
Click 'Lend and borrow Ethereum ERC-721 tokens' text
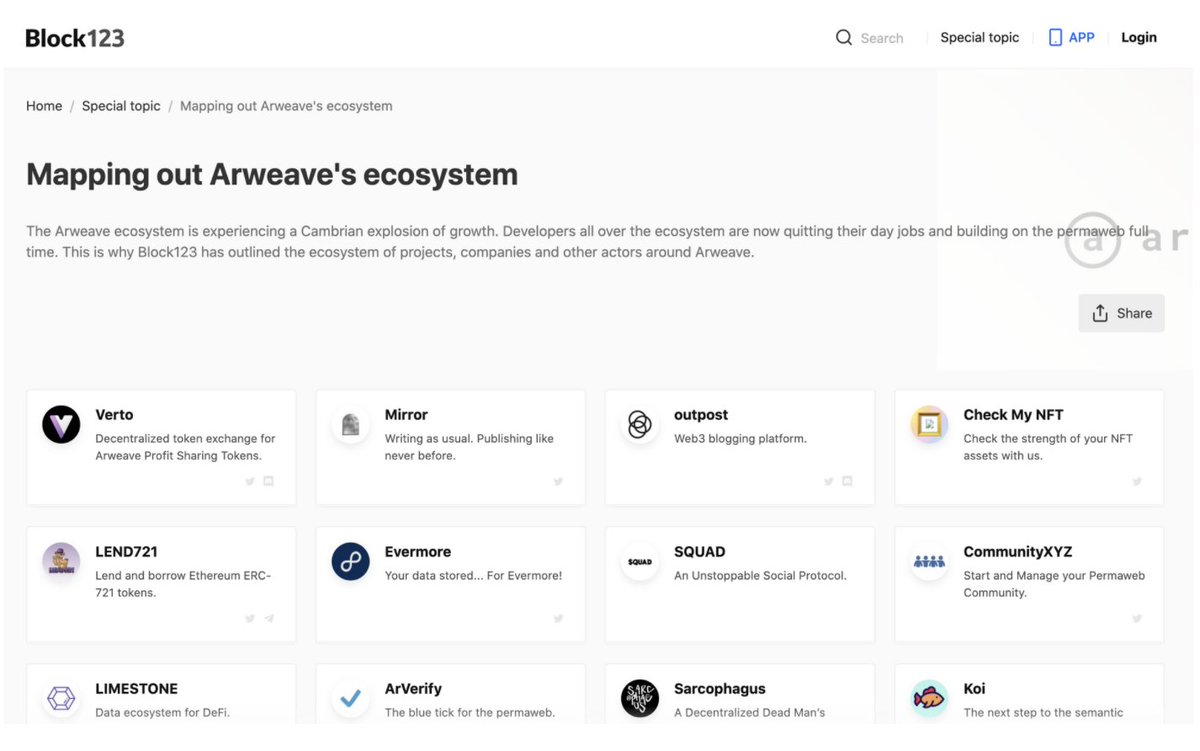pos(183,584)
